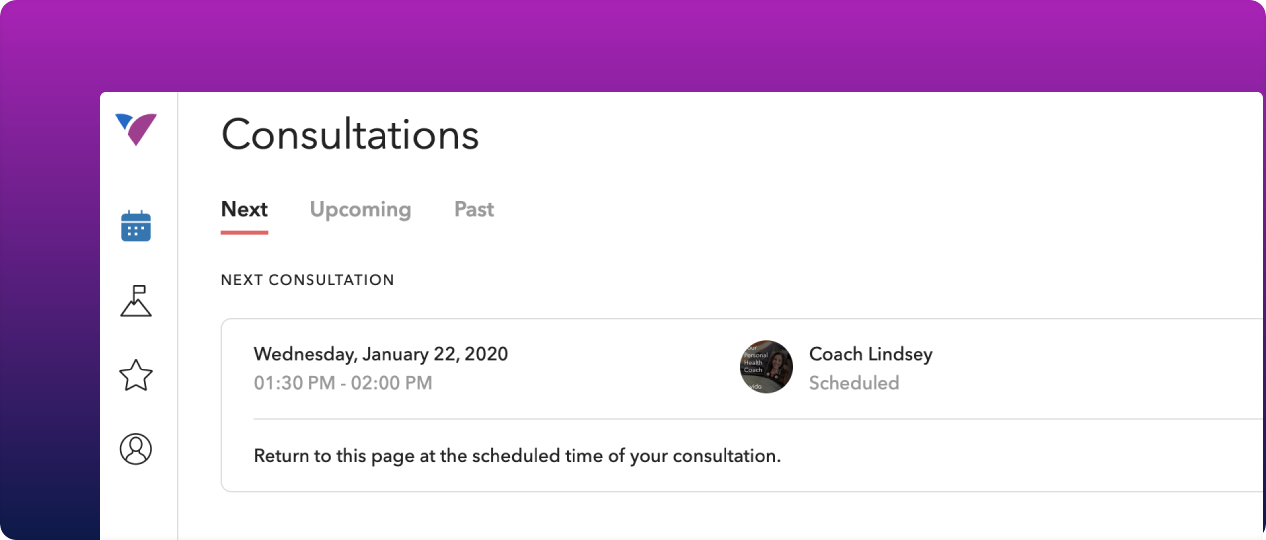Switch to the Next tab
The image size is (1266, 540).
[244, 209]
